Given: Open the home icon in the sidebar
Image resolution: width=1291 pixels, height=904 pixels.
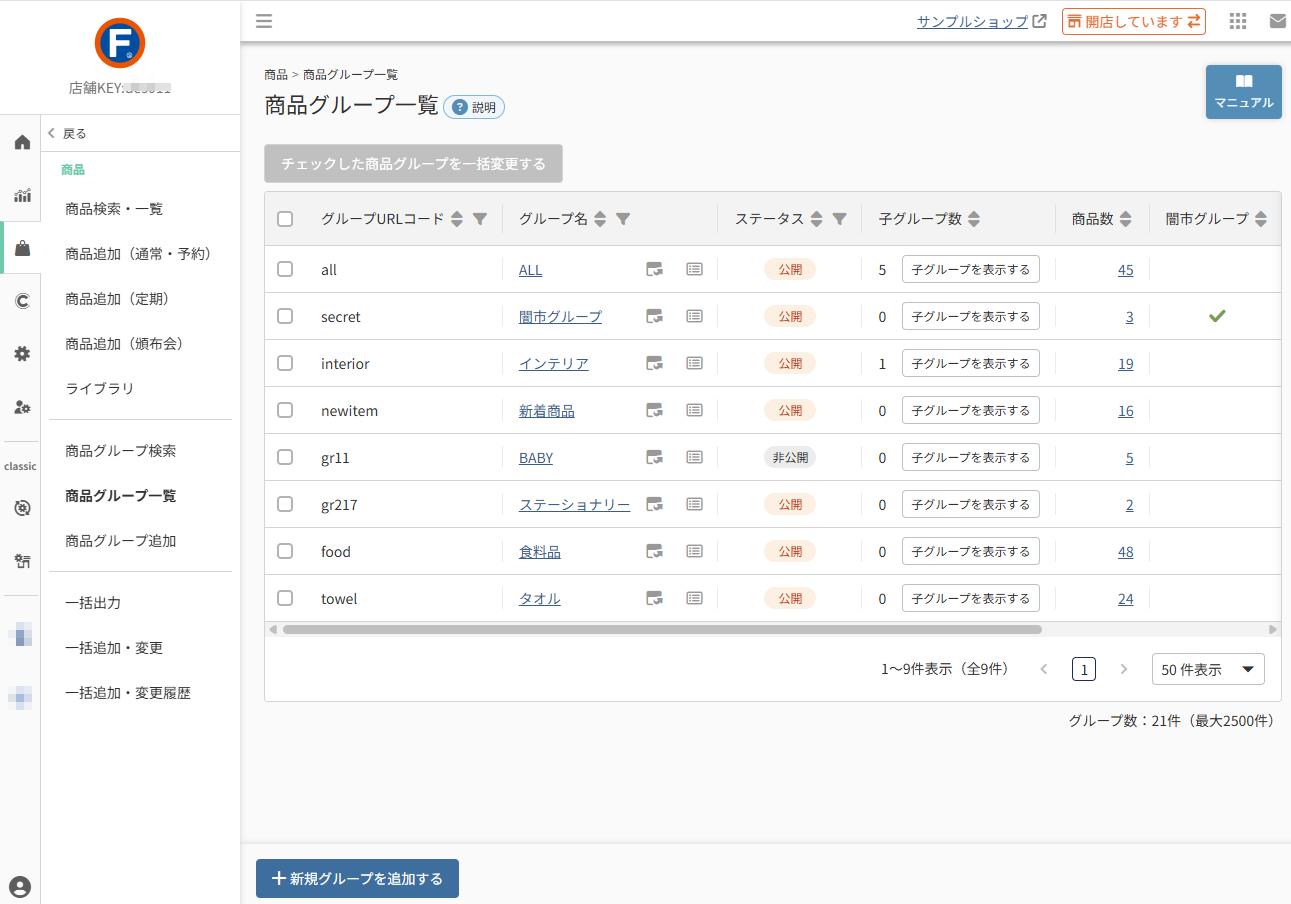Looking at the screenshot, I should 22,143.
